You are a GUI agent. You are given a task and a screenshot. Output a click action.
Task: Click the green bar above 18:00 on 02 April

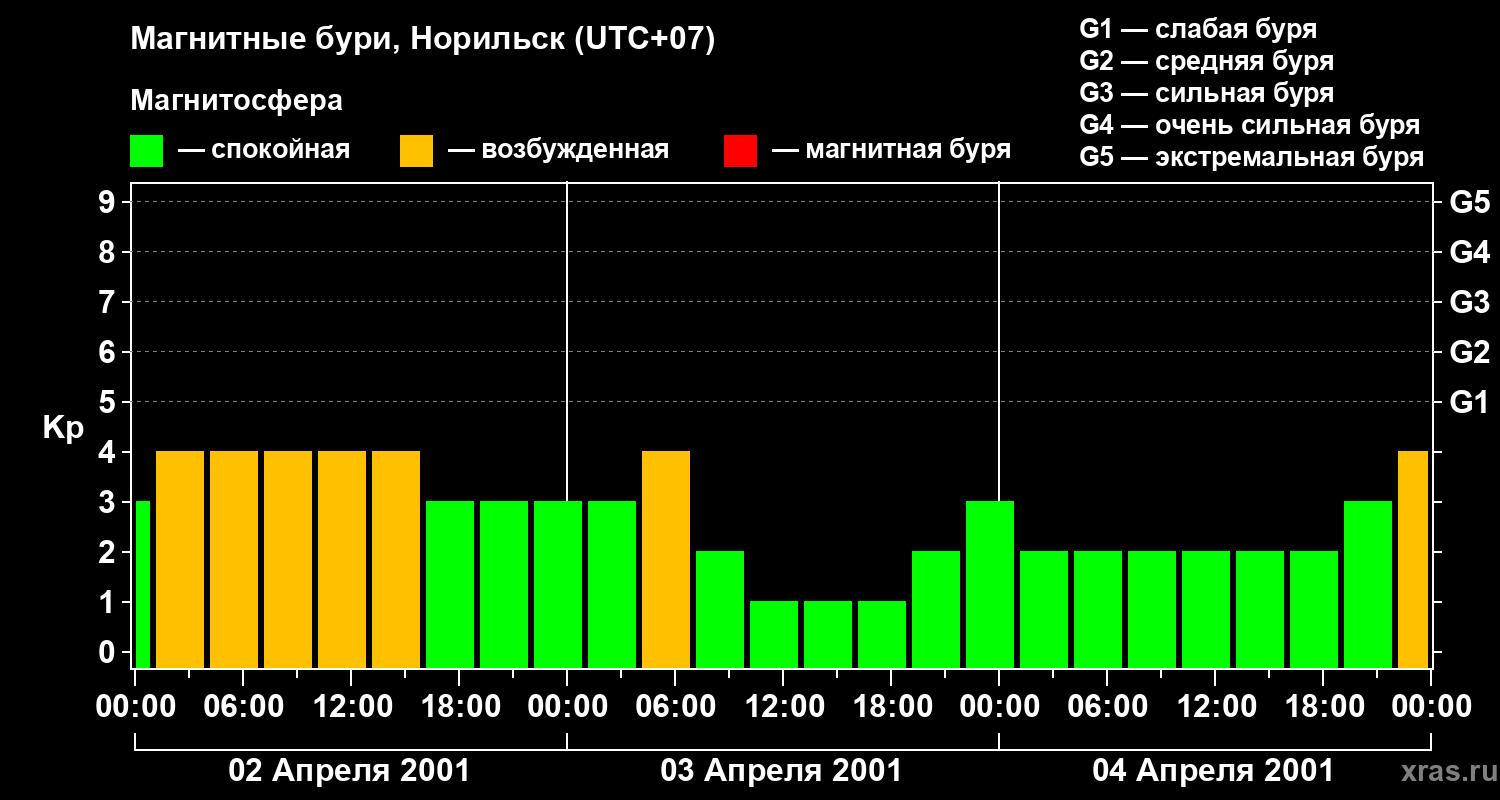[450, 585]
